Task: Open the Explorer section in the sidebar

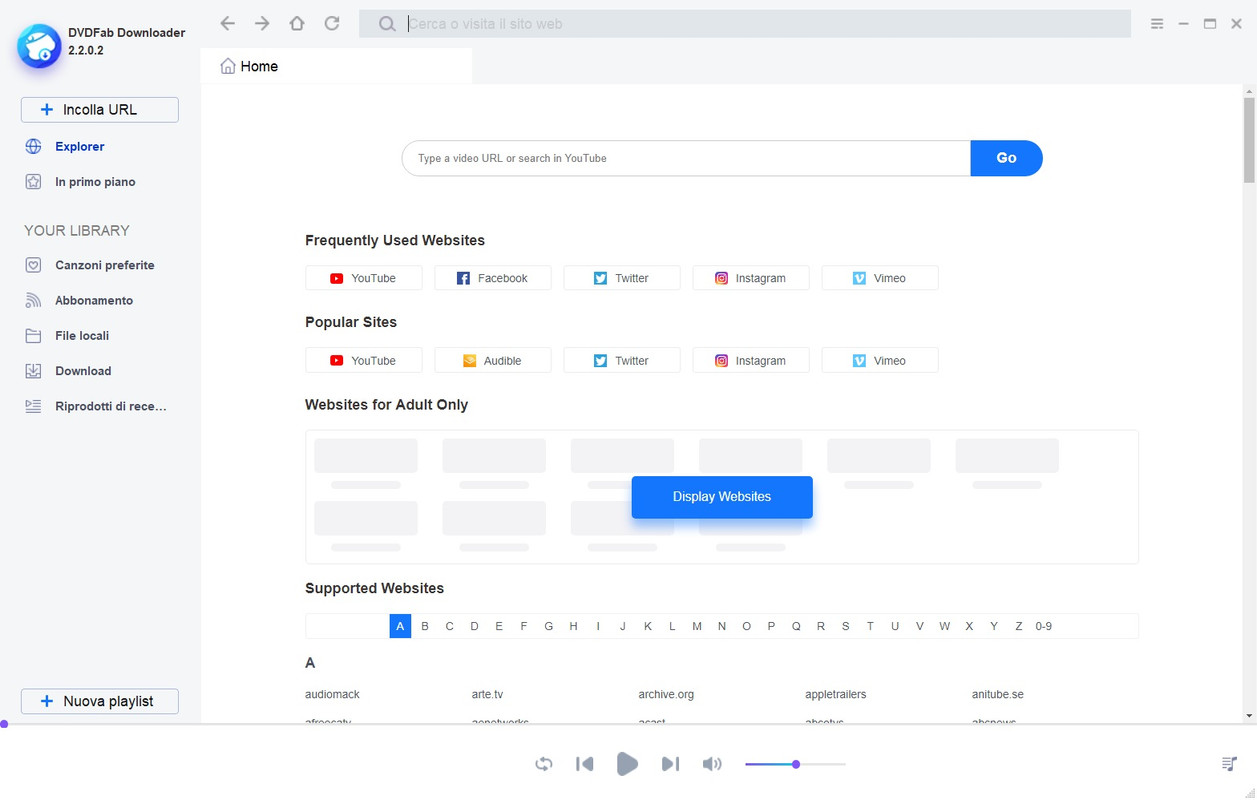Action: click(80, 147)
